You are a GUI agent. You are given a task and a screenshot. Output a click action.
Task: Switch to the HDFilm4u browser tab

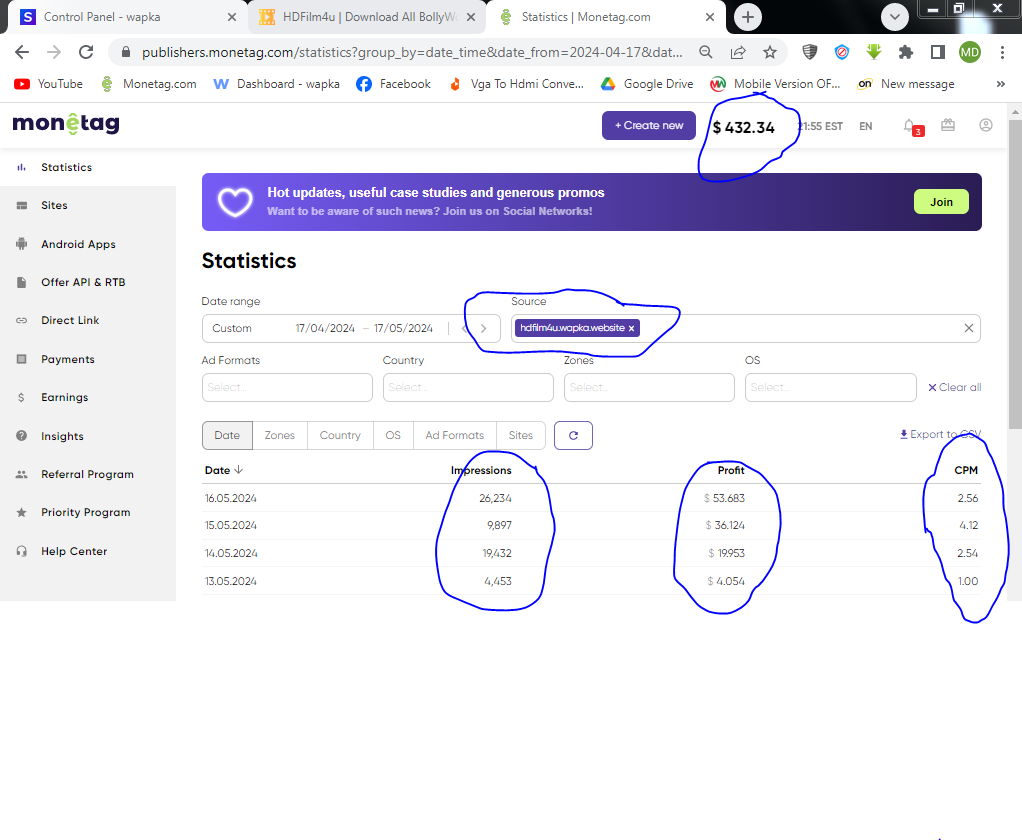click(x=368, y=17)
